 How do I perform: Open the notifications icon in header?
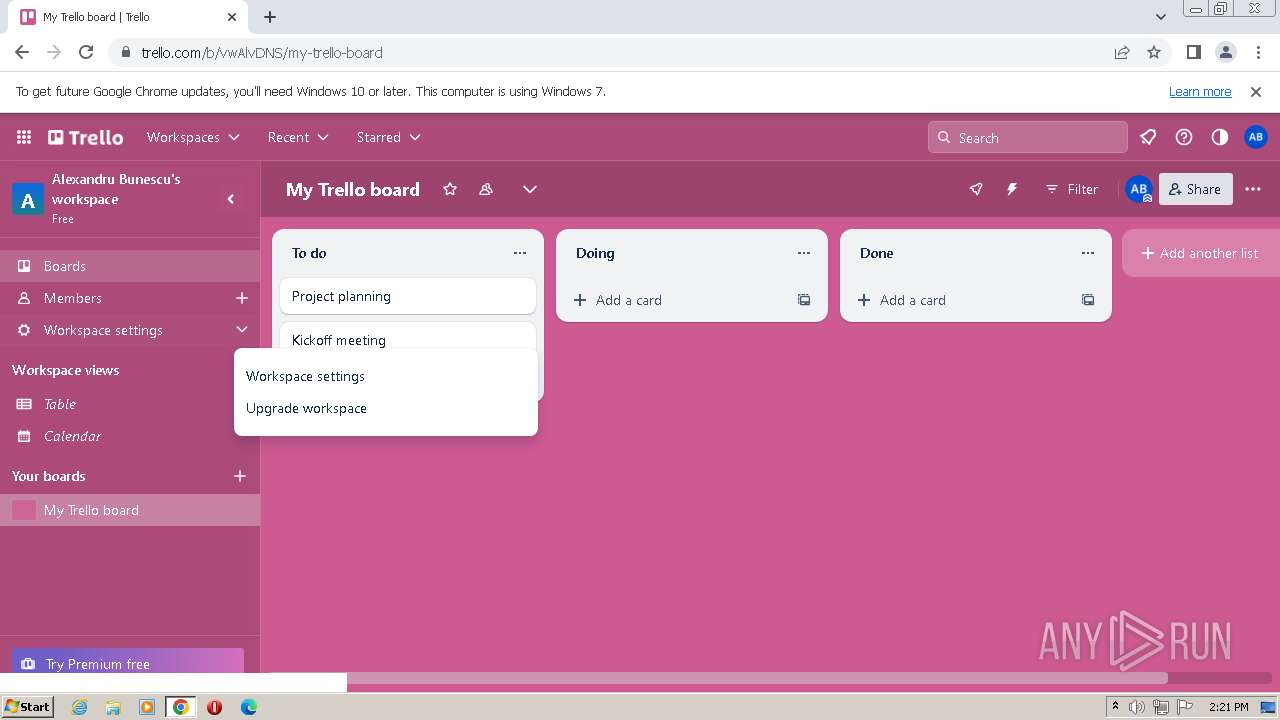(1148, 137)
